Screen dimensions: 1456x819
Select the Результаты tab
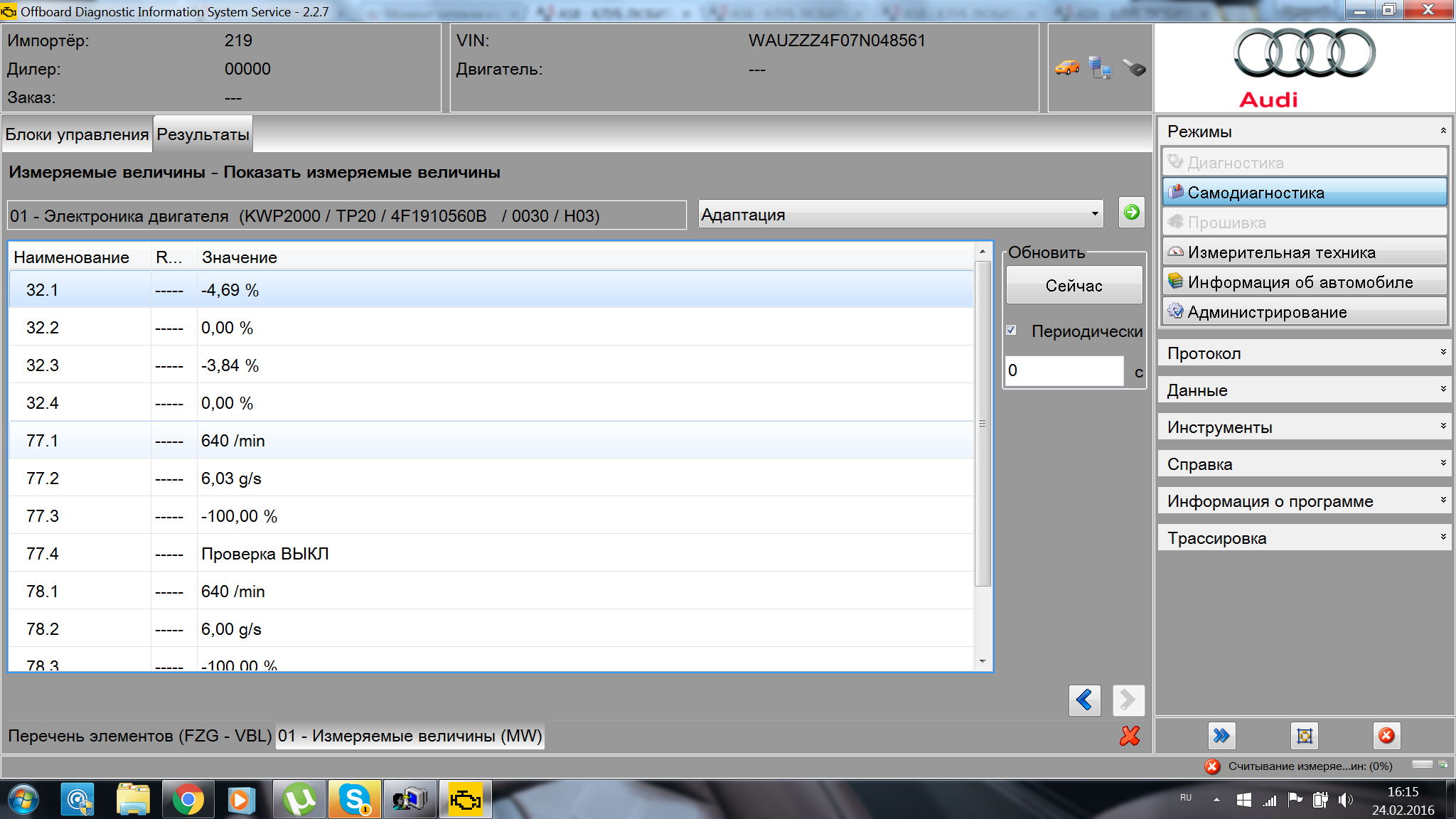pyautogui.click(x=203, y=134)
